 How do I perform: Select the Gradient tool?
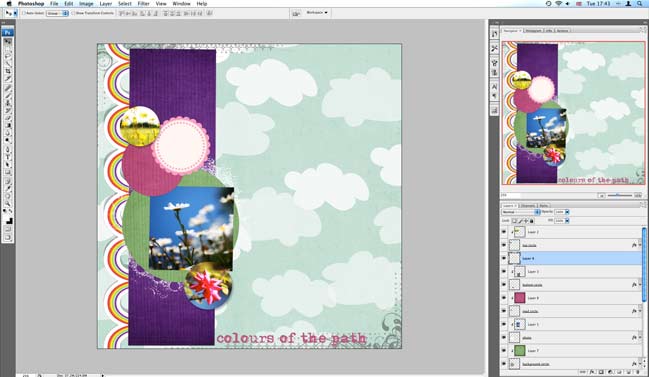tap(8, 126)
